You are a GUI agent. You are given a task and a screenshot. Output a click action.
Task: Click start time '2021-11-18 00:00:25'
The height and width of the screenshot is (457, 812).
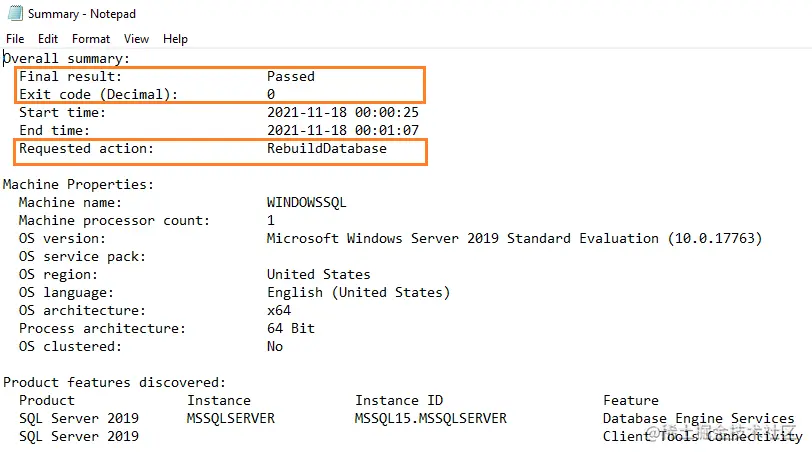click(343, 112)
